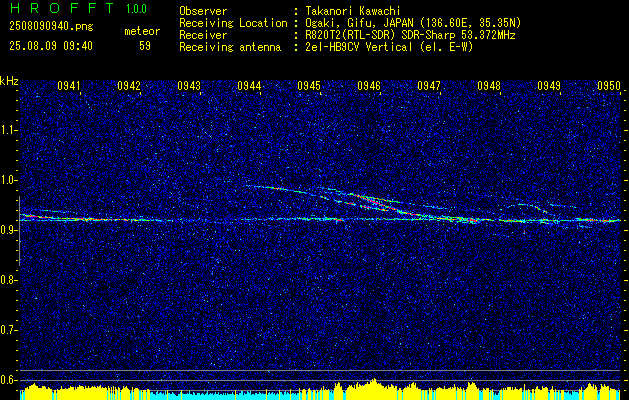Click the 0944 time marker
This screenshot has height=400, width=629.
[x=249, y=85]
